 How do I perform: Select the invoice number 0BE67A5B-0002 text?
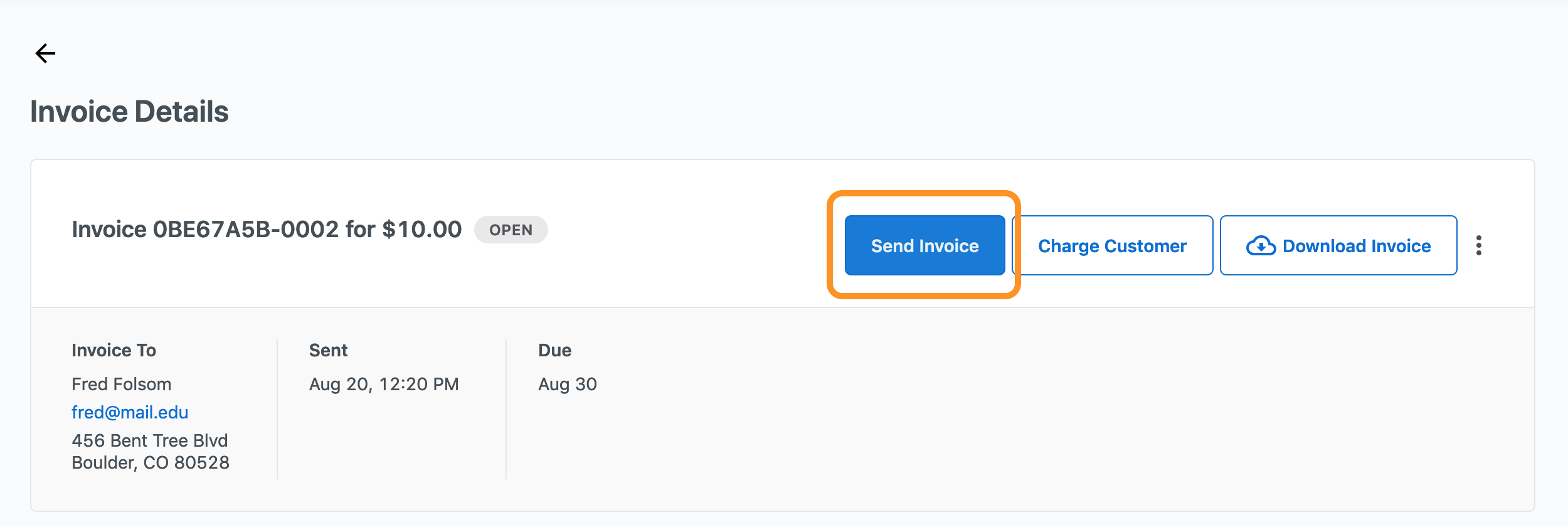coord(246,230)
